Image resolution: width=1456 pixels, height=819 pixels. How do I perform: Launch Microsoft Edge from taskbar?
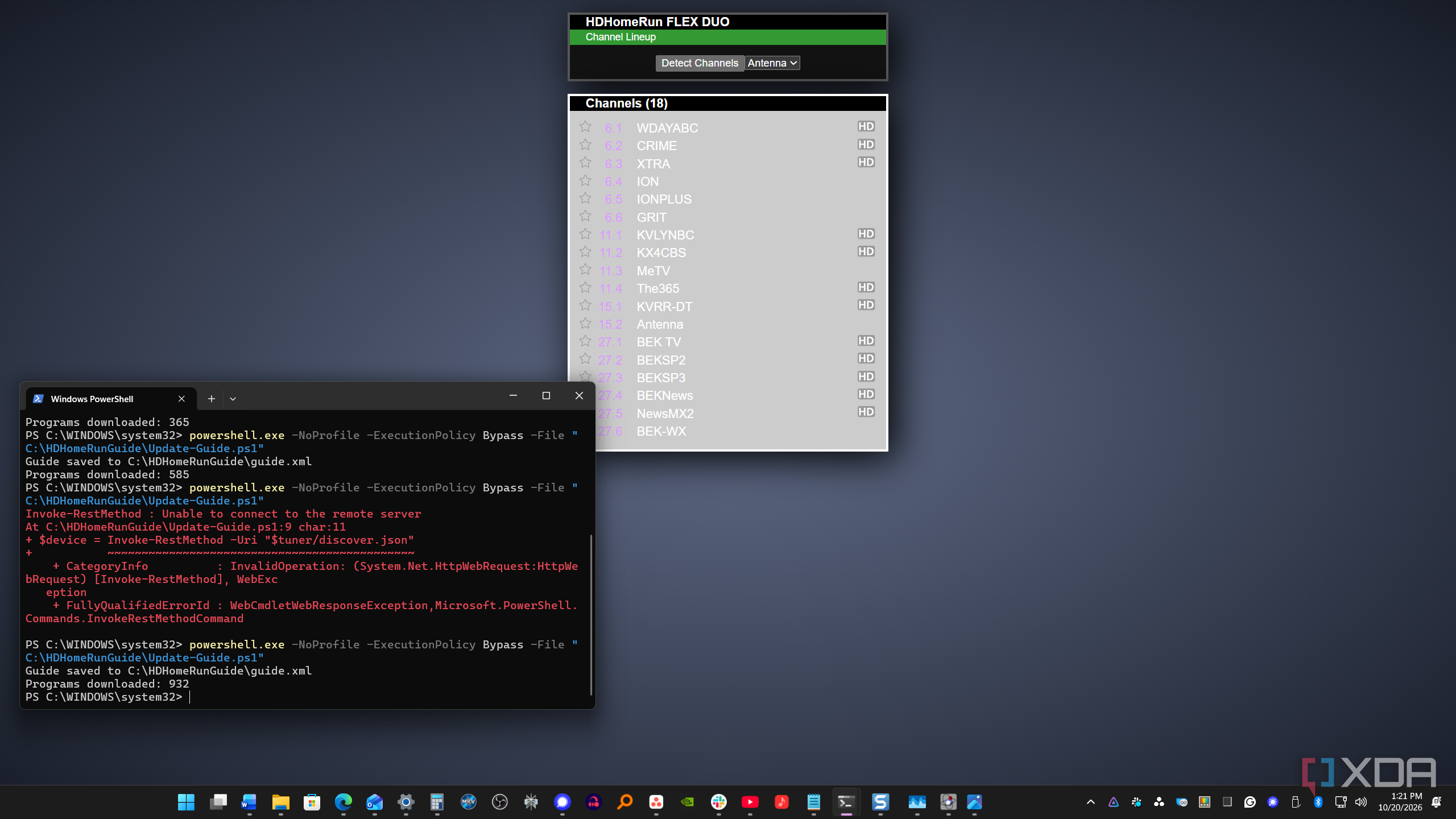coord(343,802)
